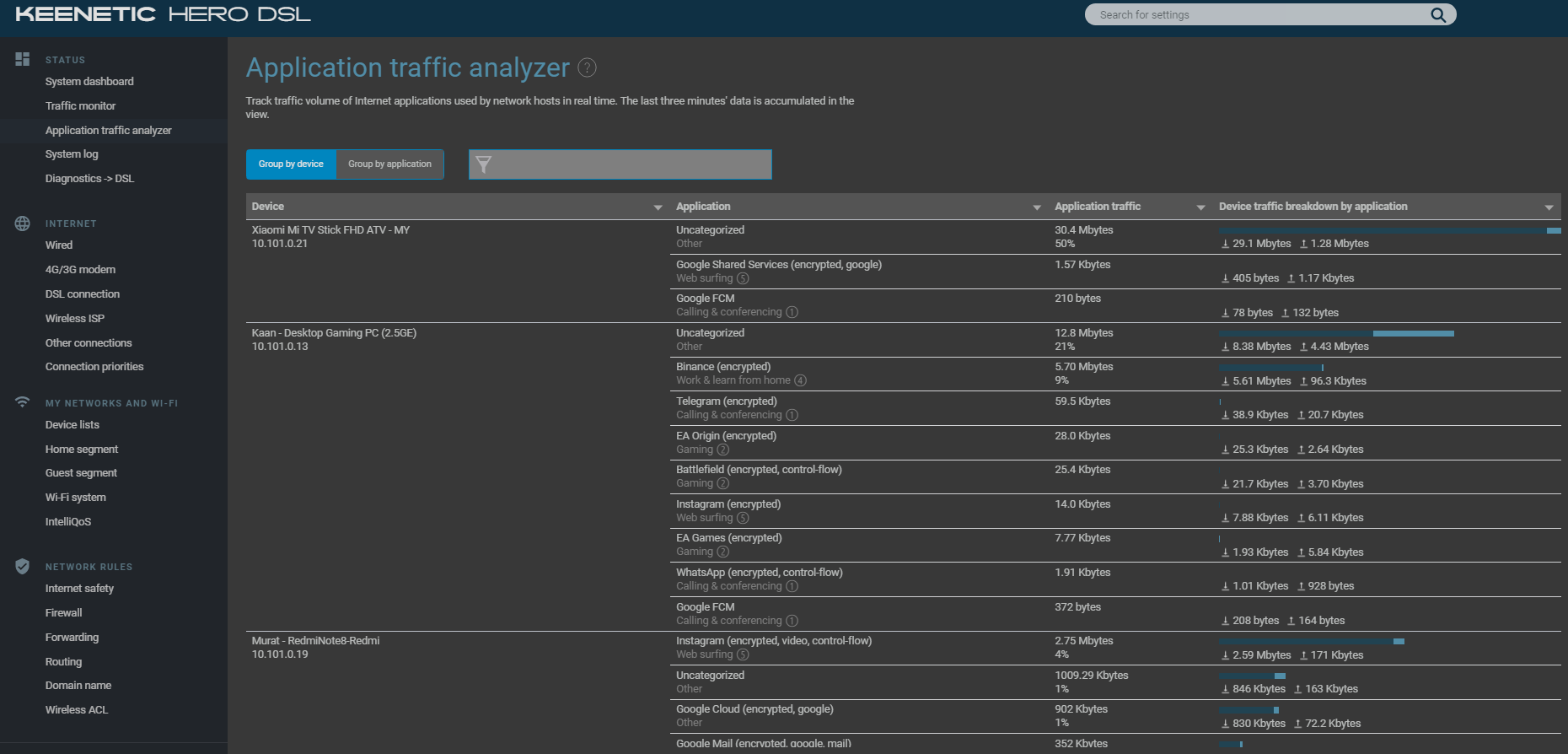Switch to Group by application view

(389, 164)
